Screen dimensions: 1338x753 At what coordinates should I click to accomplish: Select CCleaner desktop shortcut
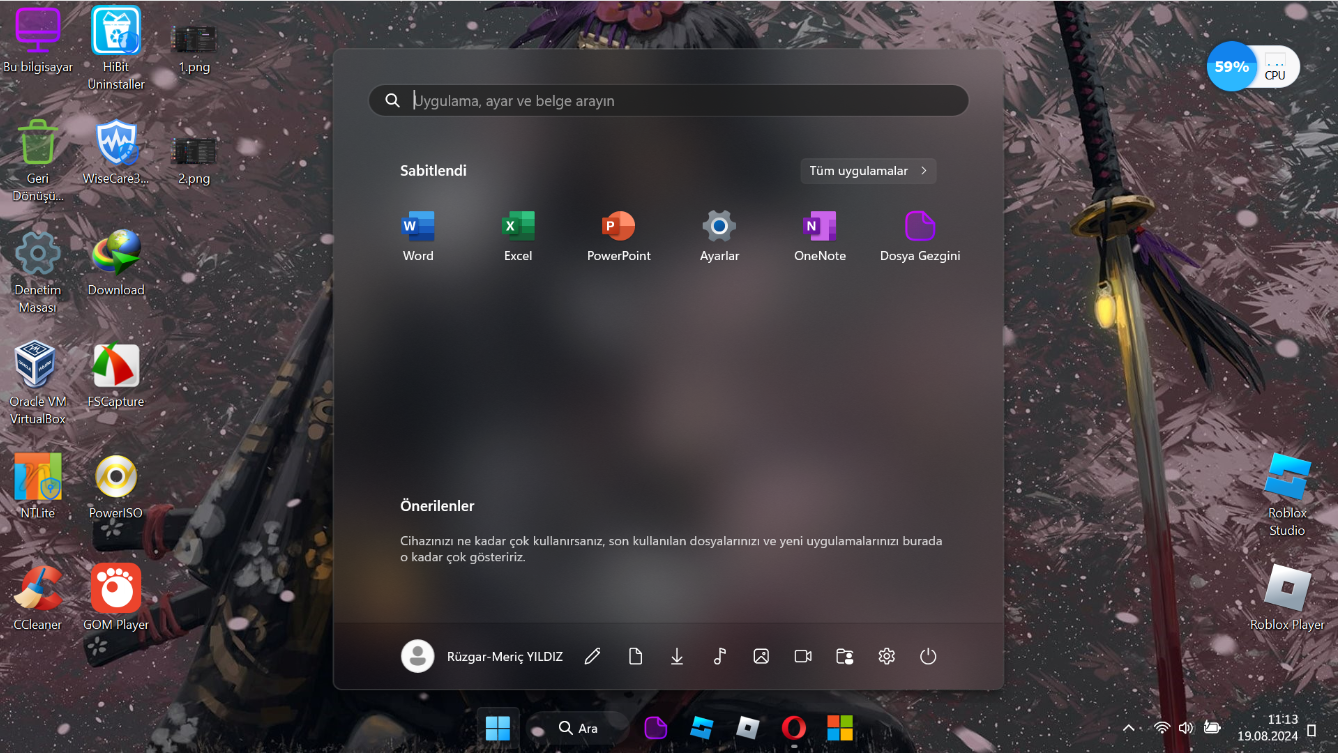coord(38,598)
